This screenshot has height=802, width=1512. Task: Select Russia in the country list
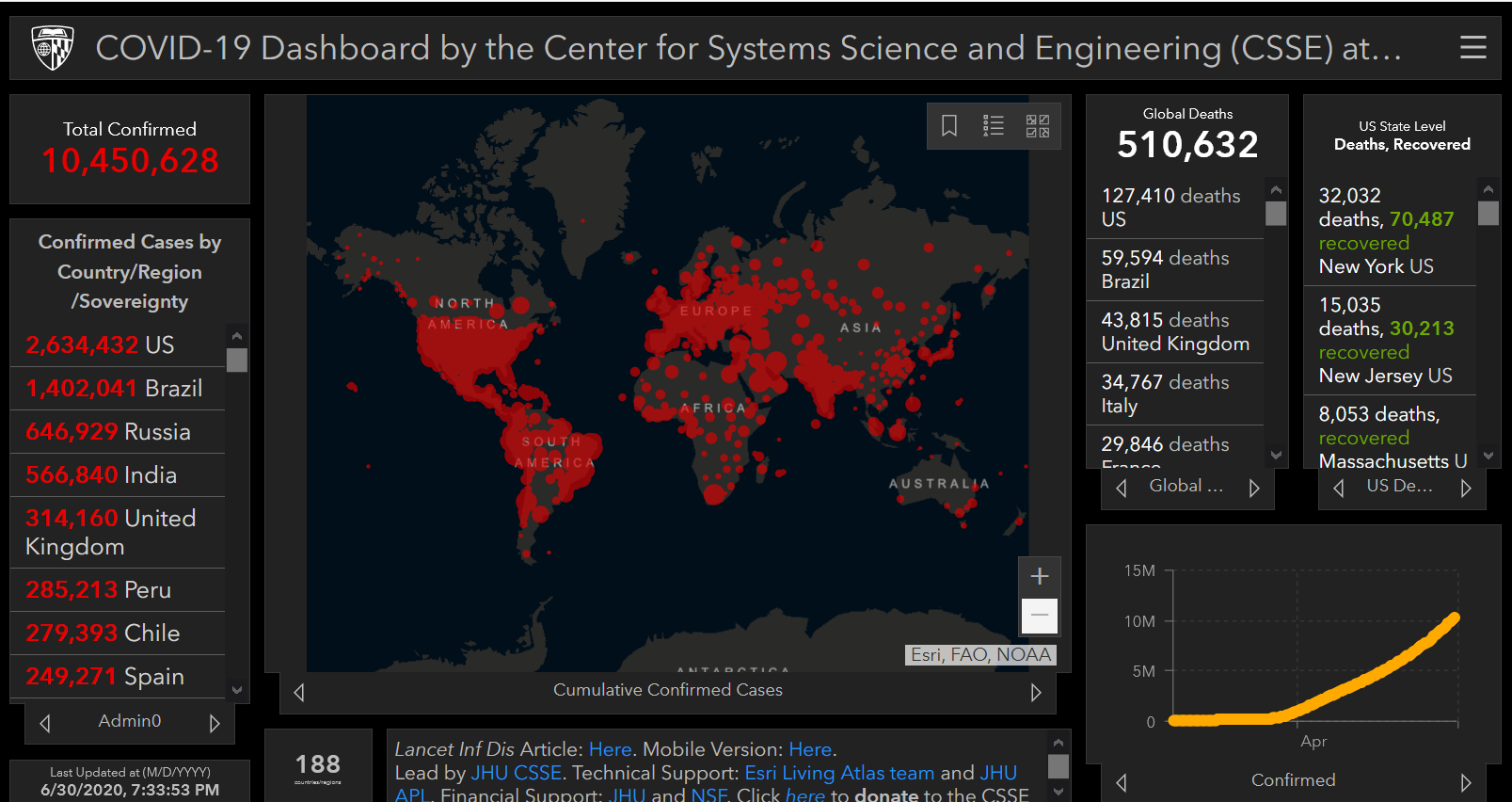point(108,431)
